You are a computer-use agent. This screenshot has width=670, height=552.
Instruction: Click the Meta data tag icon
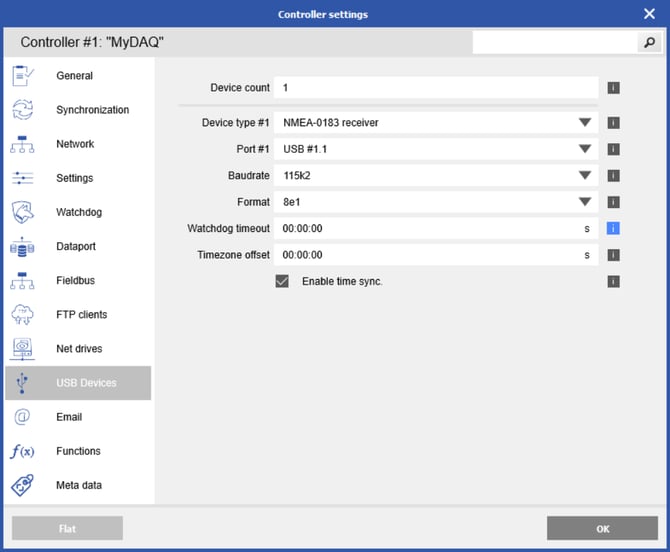(23, 485)
